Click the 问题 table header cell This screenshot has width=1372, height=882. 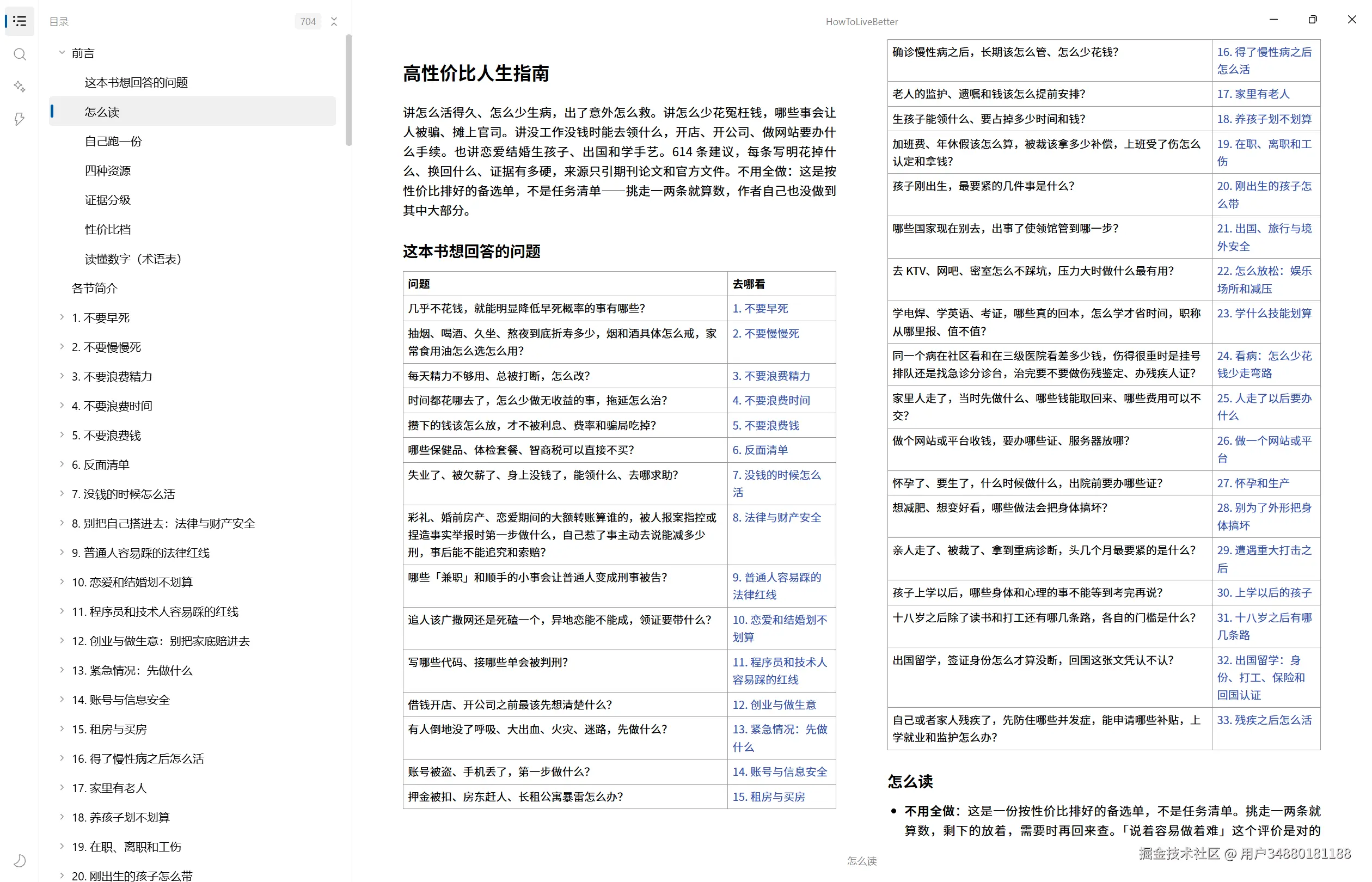click(x=565, y=284)
